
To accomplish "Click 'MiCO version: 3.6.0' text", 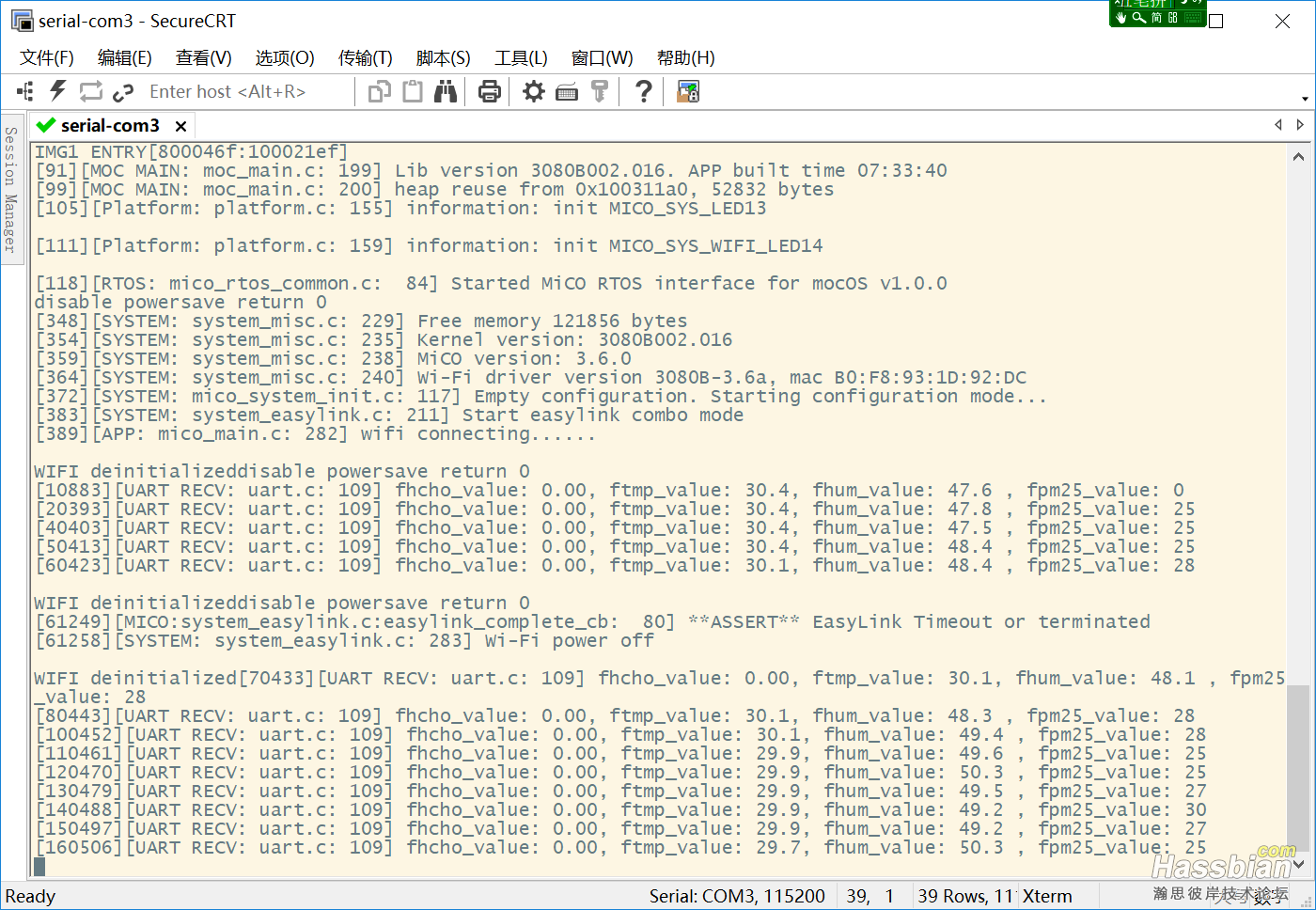I will 525,358.
